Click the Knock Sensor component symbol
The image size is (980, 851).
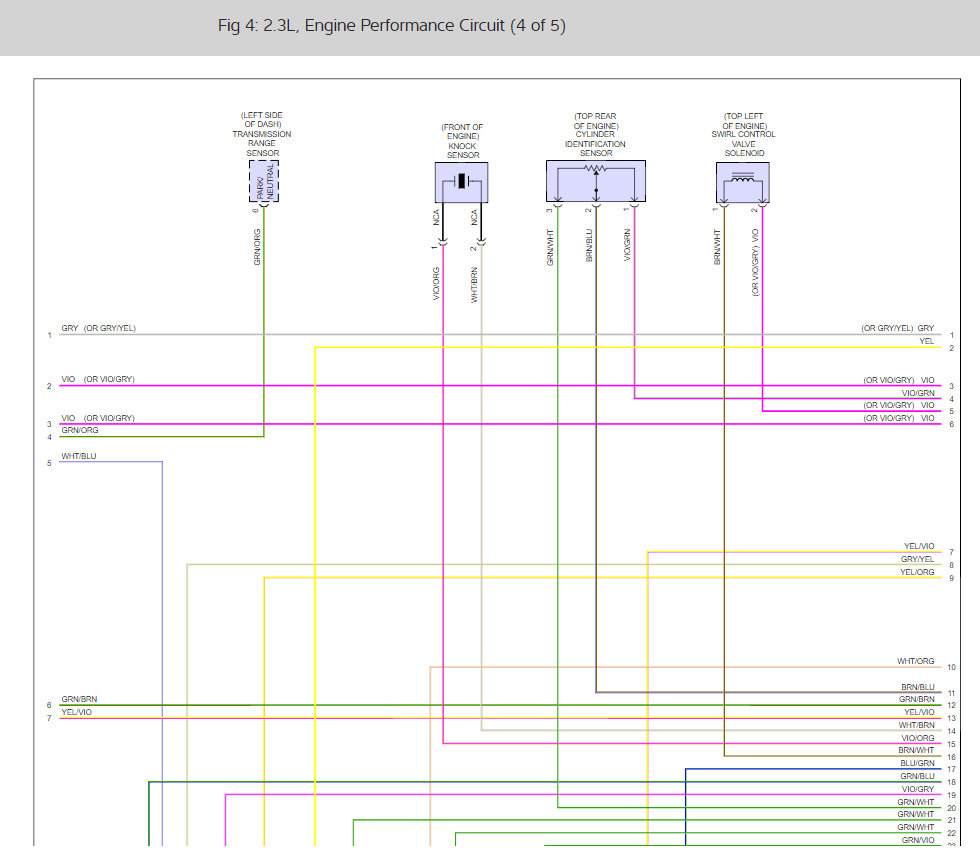coord(461,182)
